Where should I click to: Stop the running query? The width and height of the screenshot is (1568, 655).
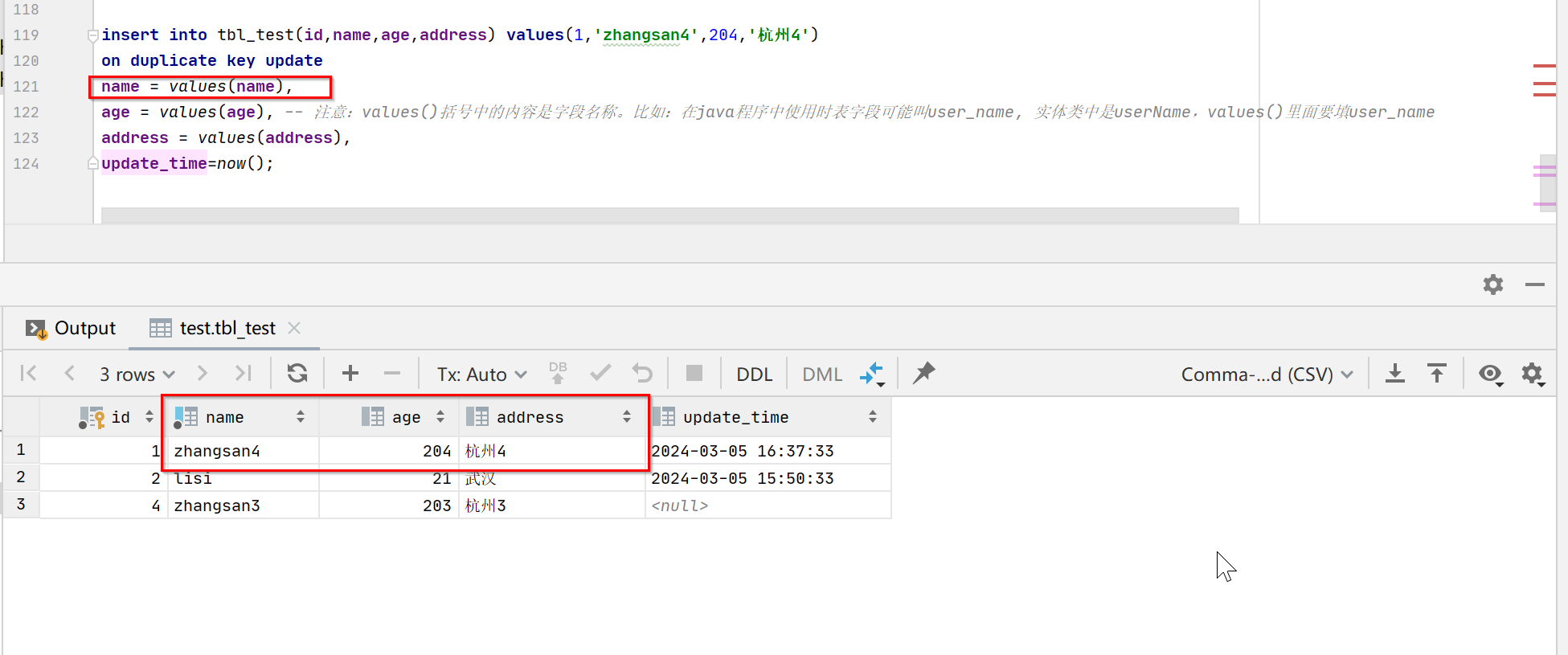tap(694, 374)
